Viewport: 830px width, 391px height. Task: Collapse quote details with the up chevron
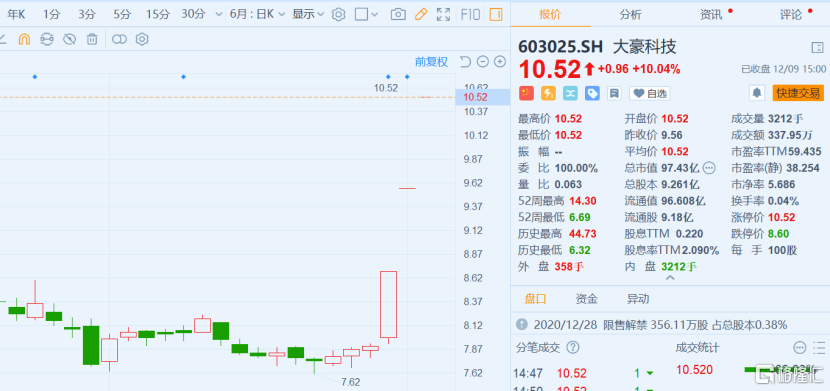point(670,277)
